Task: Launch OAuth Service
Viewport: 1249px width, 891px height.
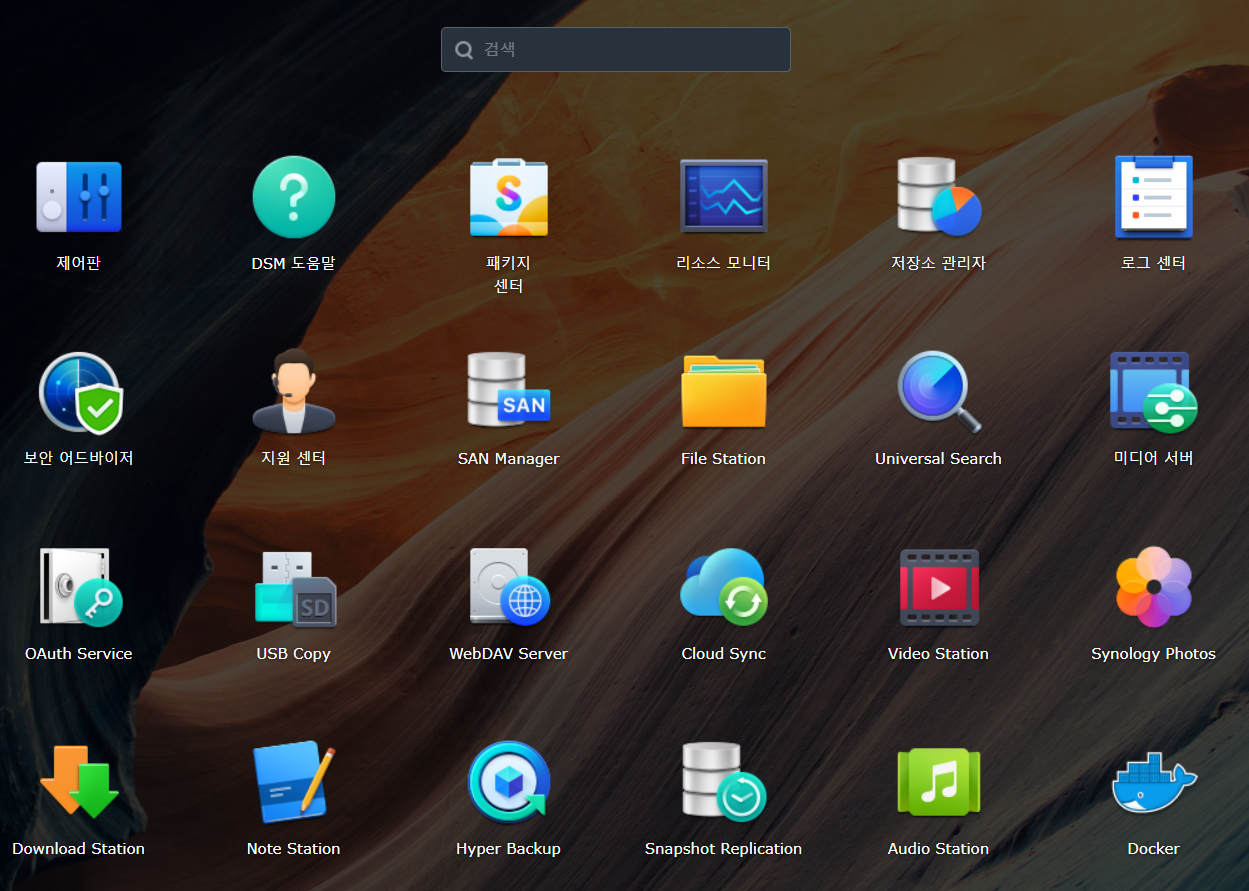Action: pos(79,587)
